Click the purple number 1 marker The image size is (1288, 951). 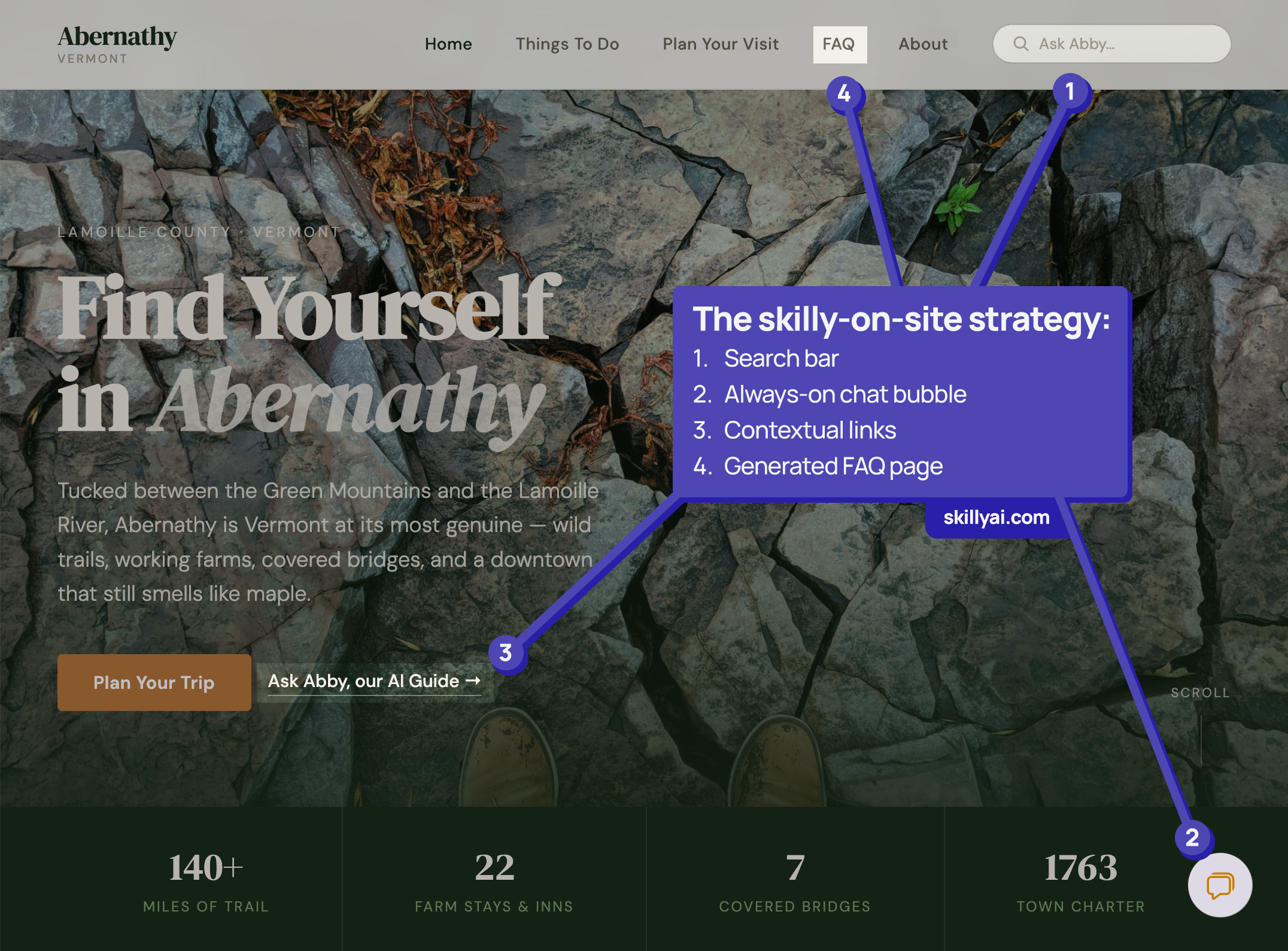1070,92
